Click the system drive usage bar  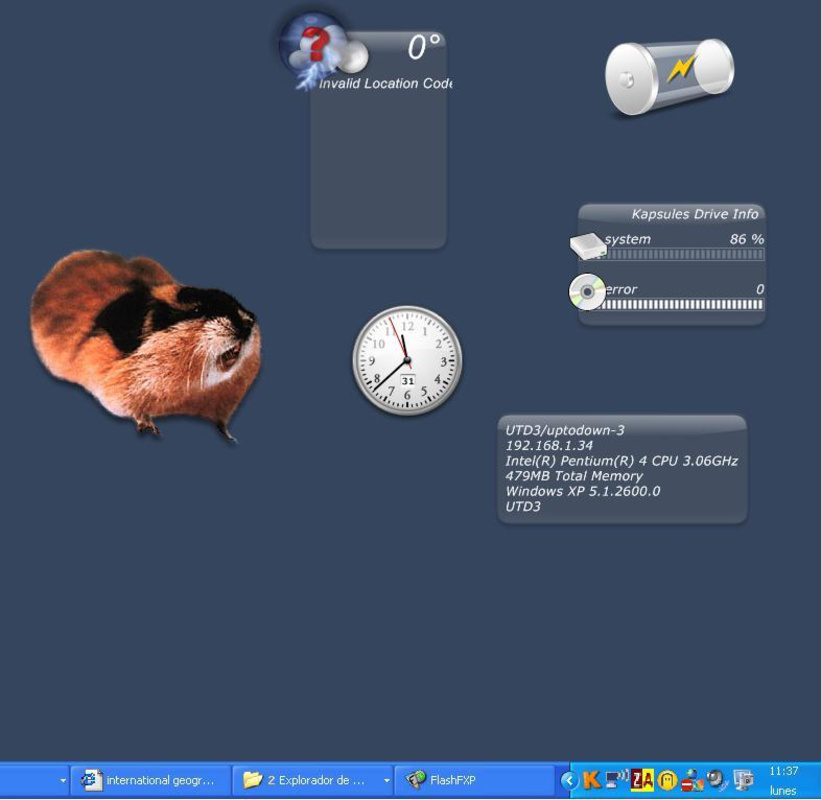[684, 254]
